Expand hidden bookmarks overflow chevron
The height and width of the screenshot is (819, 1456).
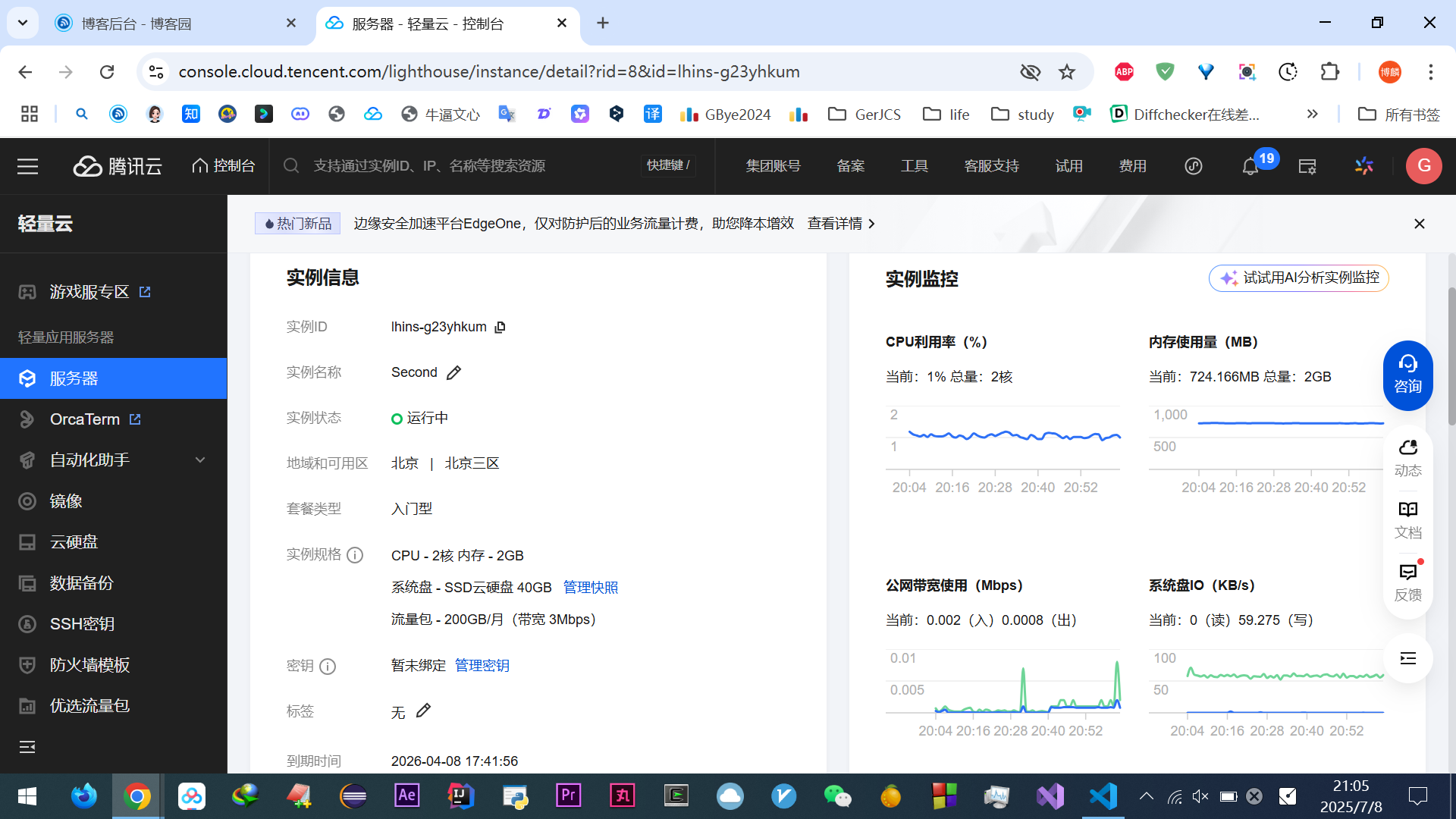[1312, 114]
